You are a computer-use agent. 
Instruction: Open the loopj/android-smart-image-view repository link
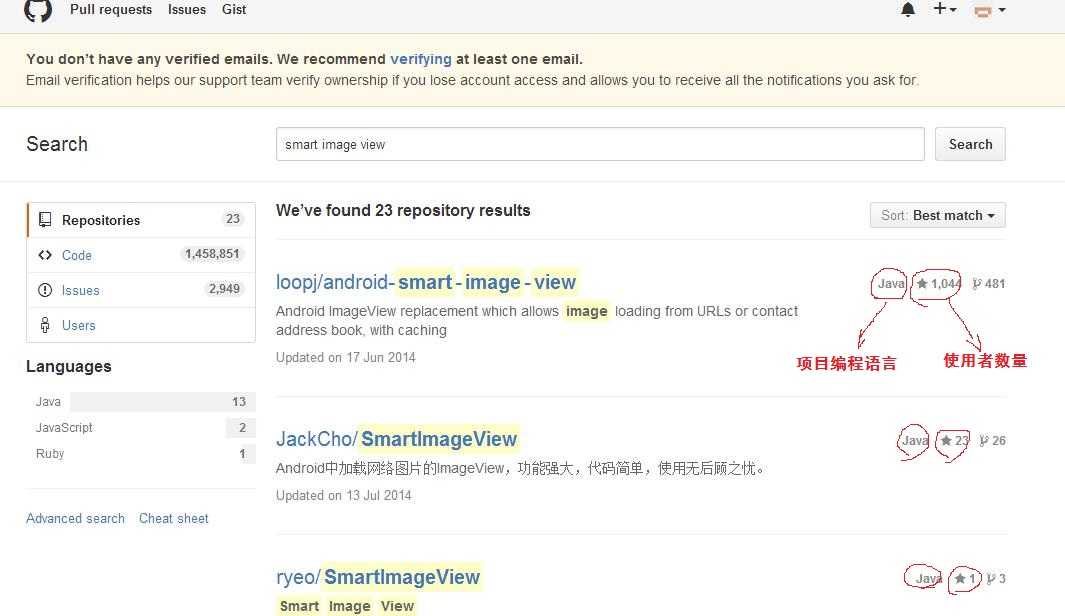426,282
